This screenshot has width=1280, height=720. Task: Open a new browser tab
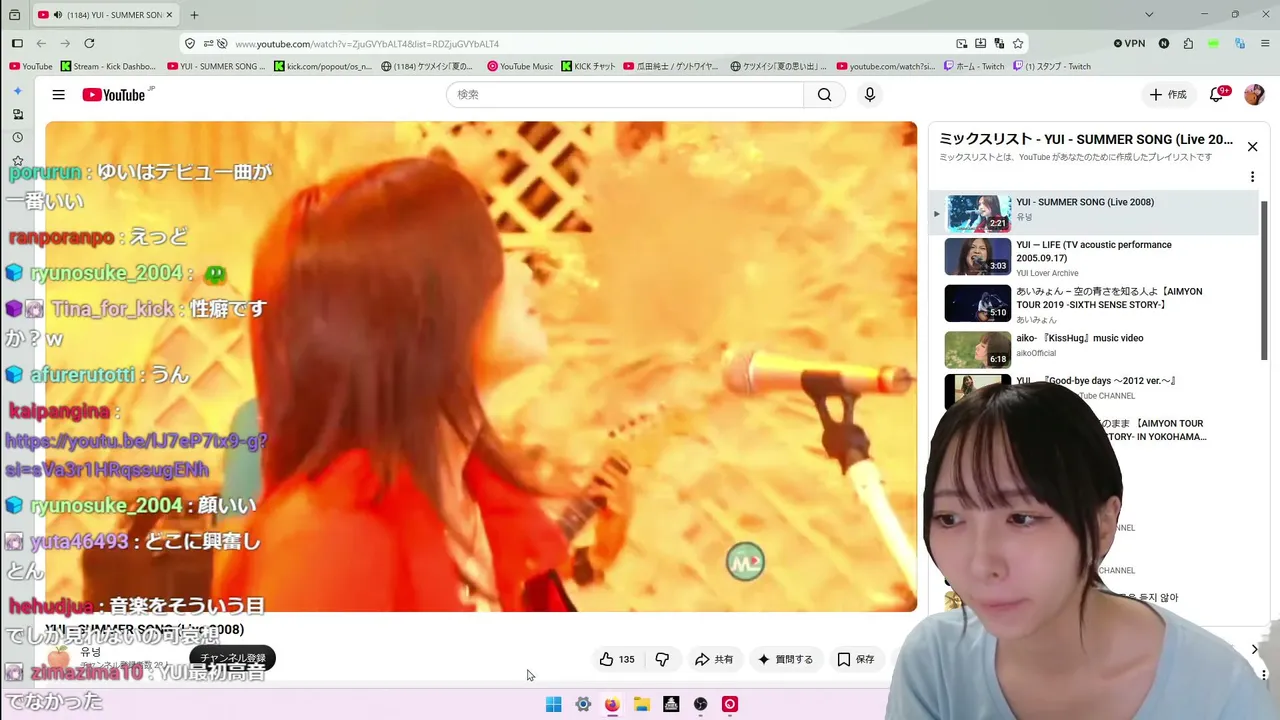coord(194,15)
